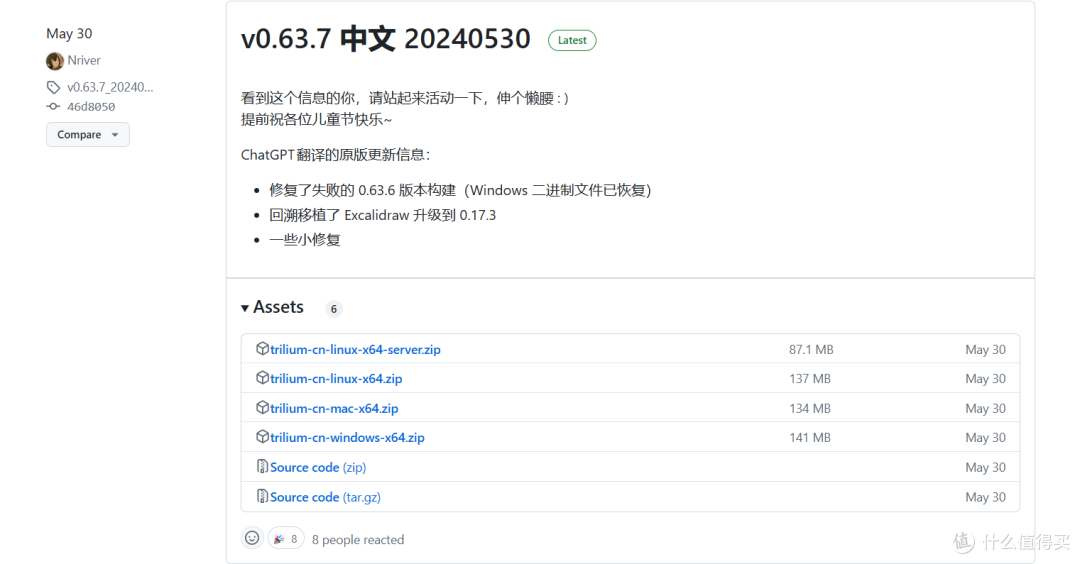This screenshot has height=564, width=1080.
Task: Click package icon for trilium-cn-mac-x64.zip
Action: pos(262,408)
